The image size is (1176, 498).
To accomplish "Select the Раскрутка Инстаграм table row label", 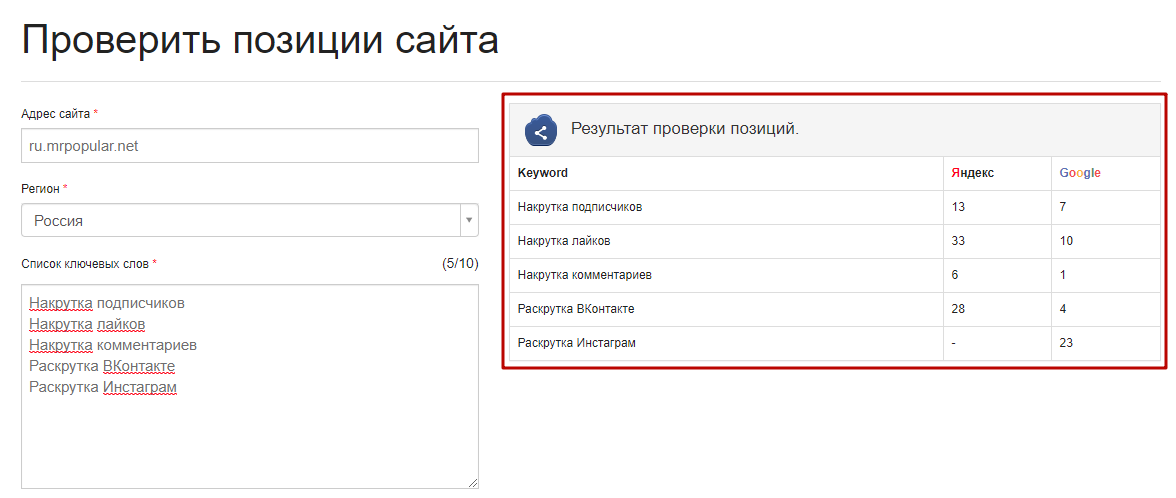I will point(577,343).
